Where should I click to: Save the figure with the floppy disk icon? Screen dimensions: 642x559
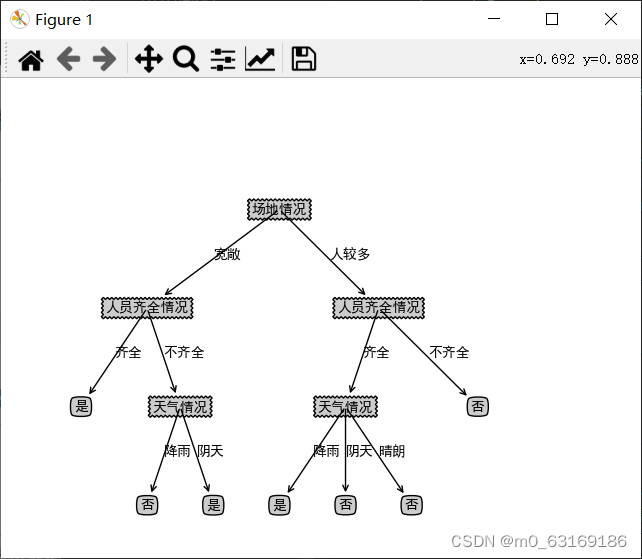[x=303, y=59]
